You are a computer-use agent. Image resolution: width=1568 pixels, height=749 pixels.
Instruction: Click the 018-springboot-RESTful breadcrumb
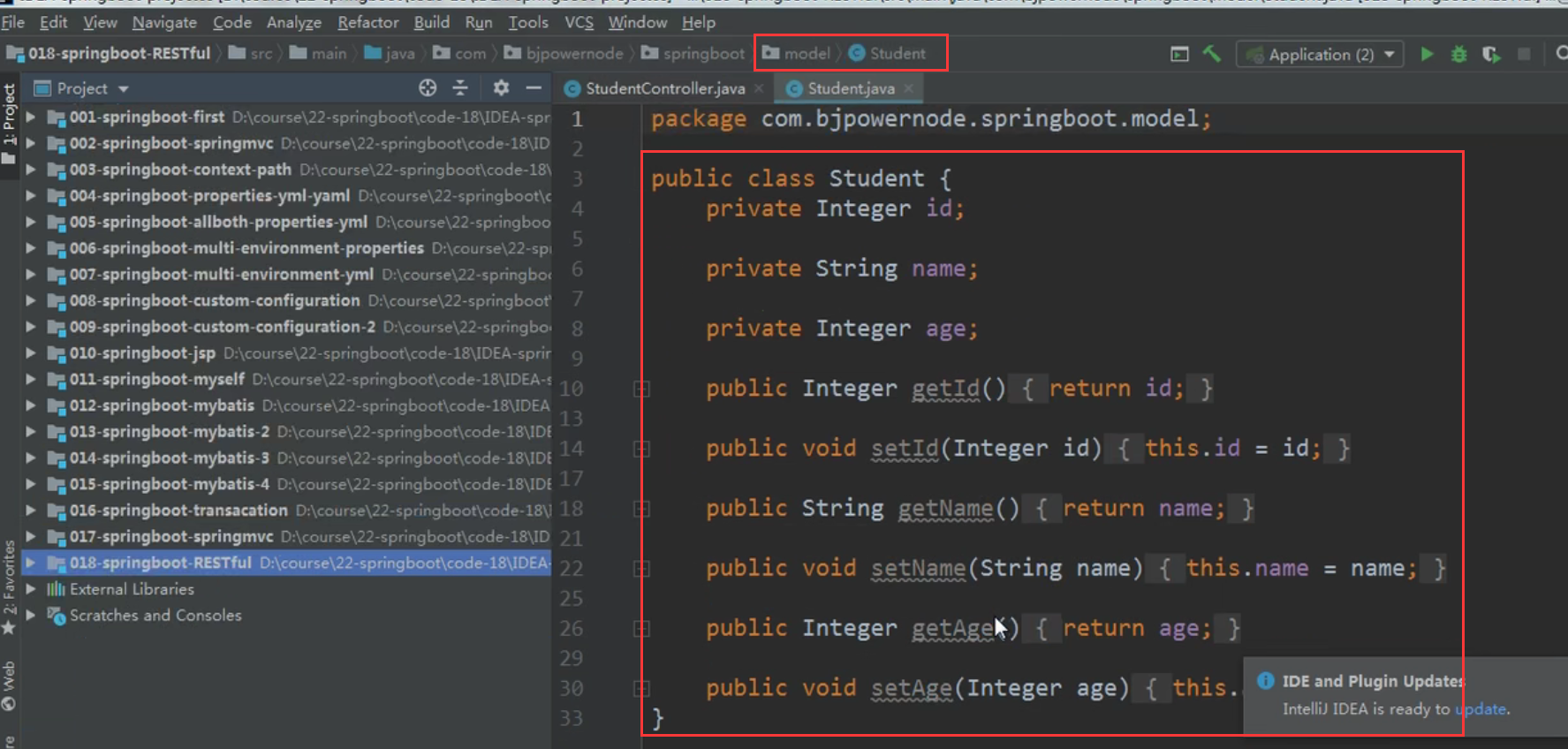point(109,53)
